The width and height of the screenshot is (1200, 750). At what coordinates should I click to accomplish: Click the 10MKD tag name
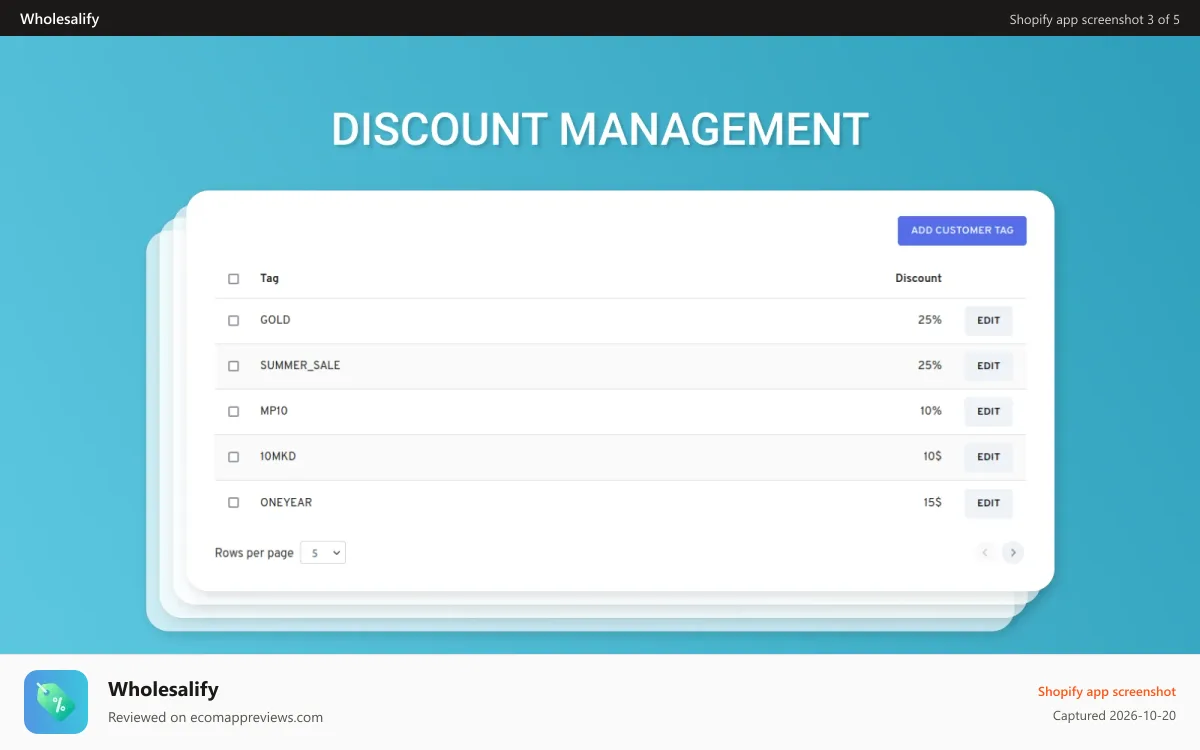point(278,456)
